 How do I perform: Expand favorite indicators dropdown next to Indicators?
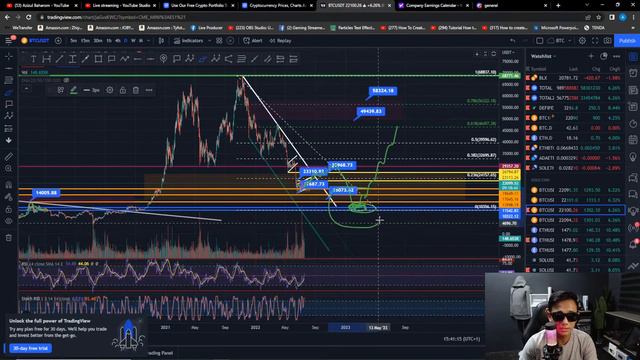click(209, 41)
